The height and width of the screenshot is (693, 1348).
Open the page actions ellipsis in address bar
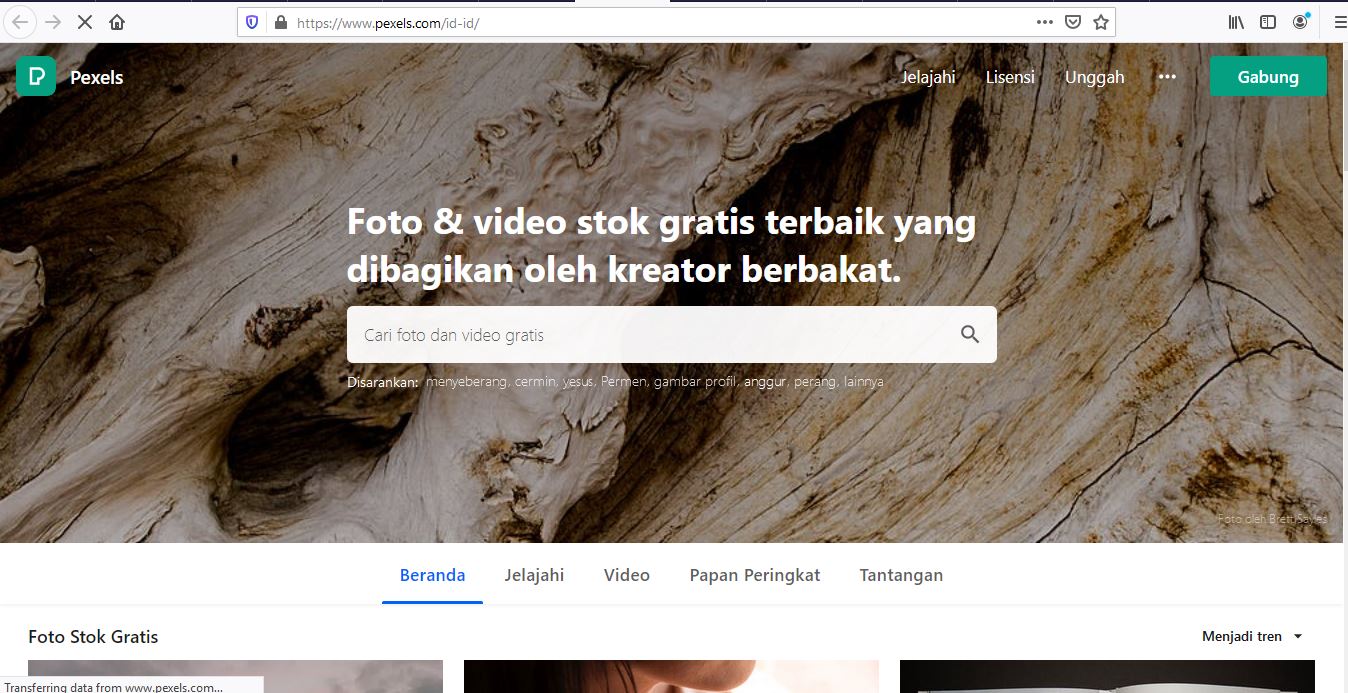(1044, 20)
